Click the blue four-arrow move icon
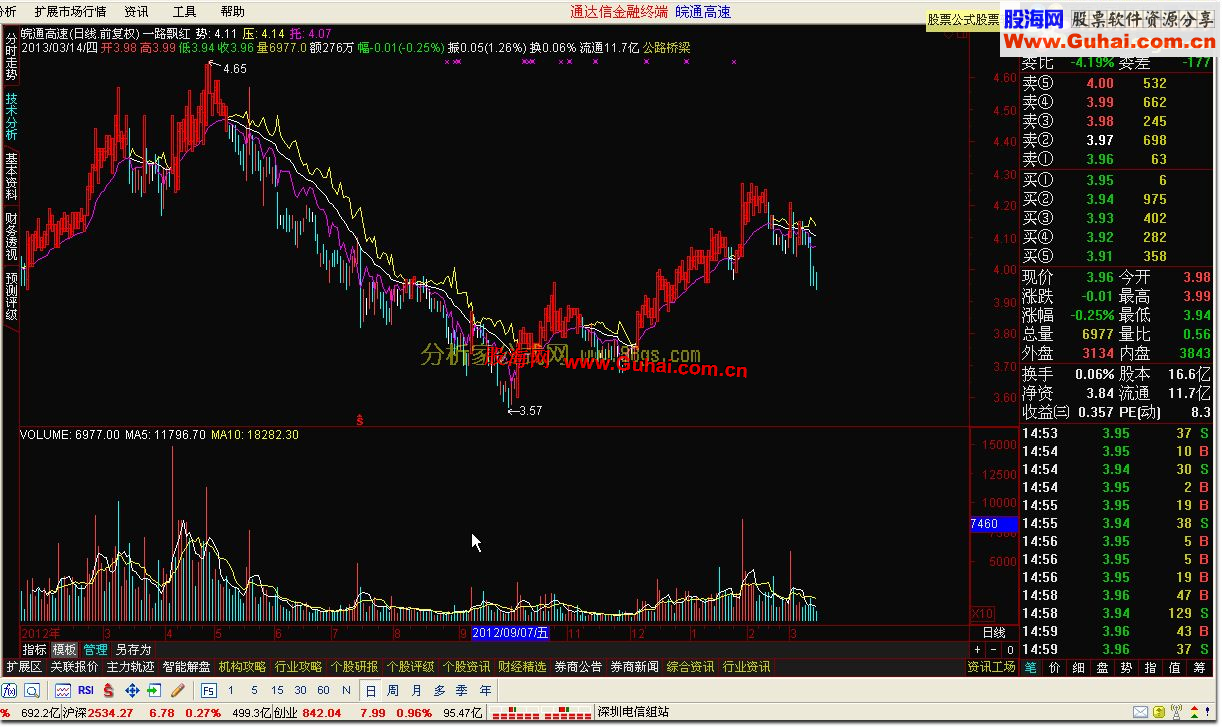1222x727 pixels. (132, 690)
